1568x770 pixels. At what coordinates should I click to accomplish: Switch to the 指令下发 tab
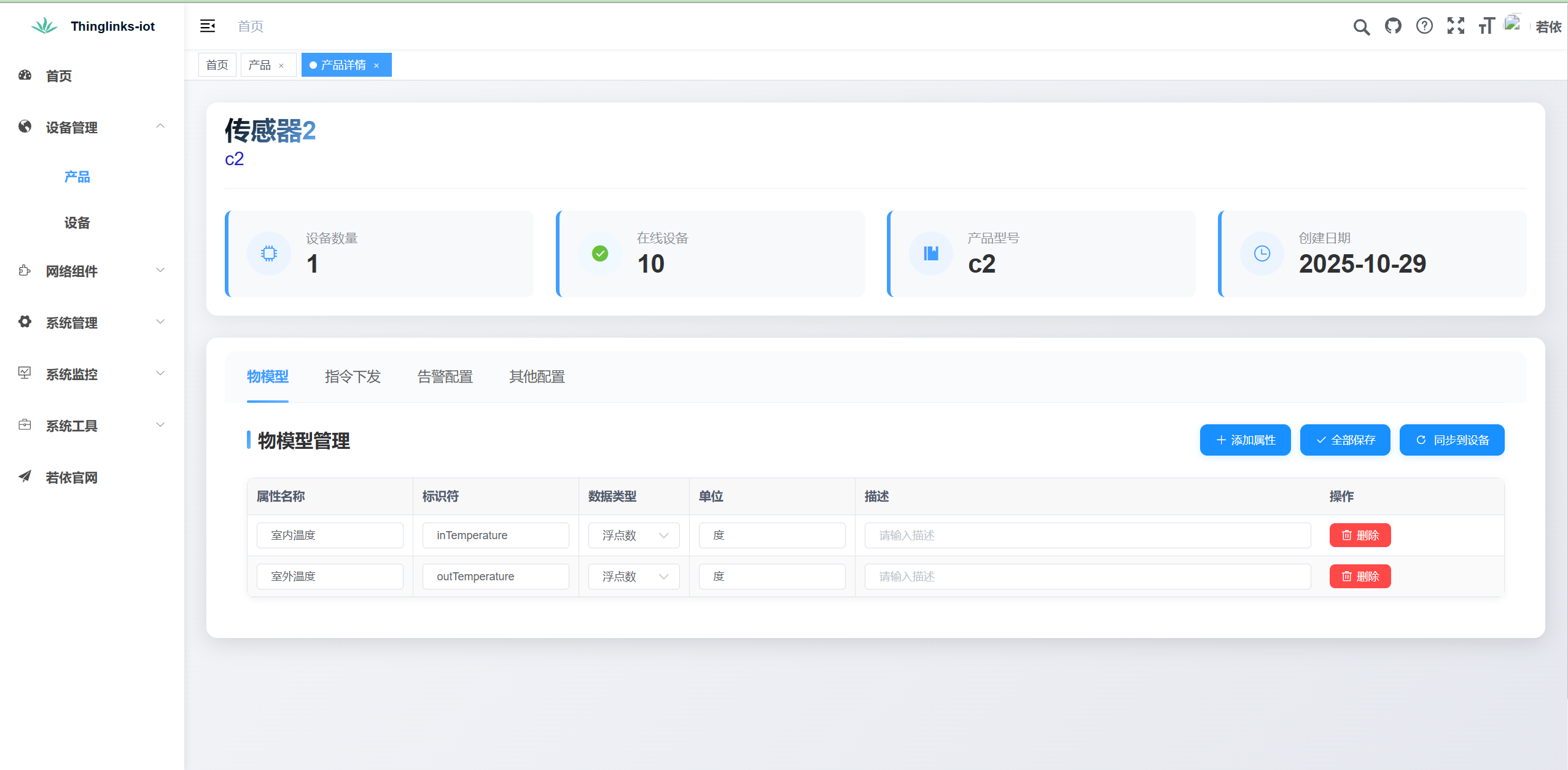click(353, 376)
